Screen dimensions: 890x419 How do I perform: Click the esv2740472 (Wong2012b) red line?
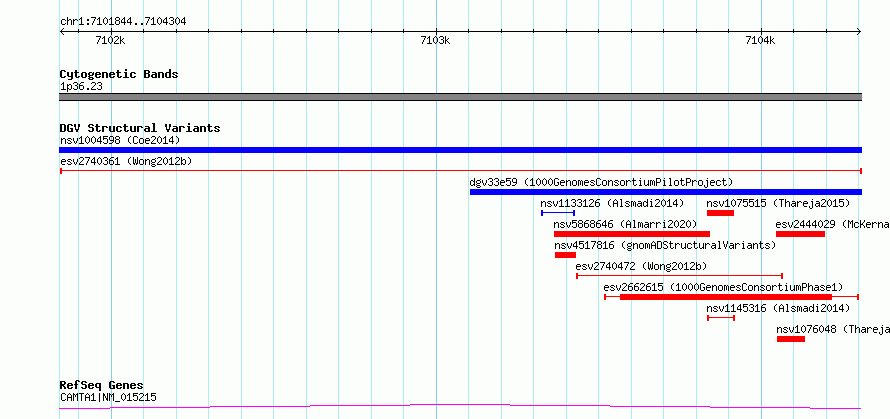(679, 276)
